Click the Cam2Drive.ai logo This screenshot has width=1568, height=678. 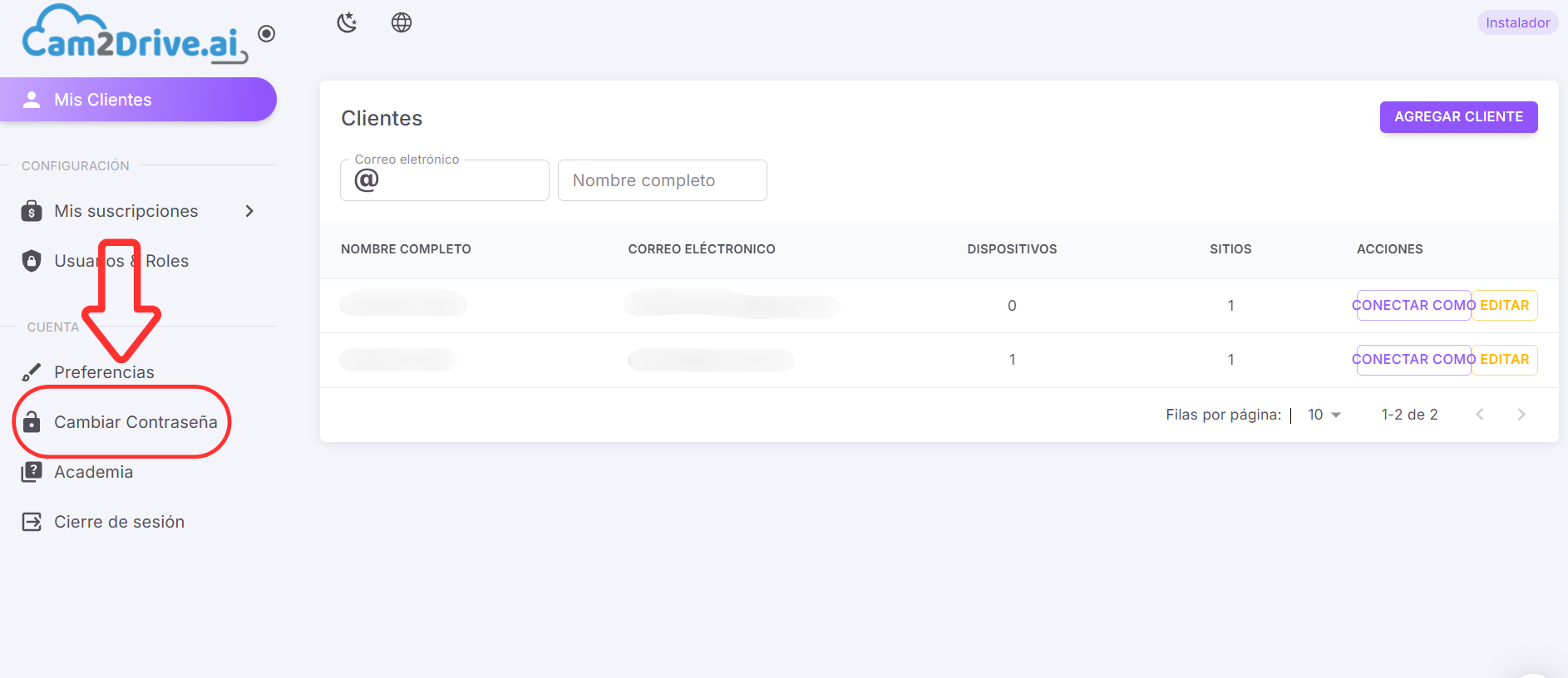point(135,35)
